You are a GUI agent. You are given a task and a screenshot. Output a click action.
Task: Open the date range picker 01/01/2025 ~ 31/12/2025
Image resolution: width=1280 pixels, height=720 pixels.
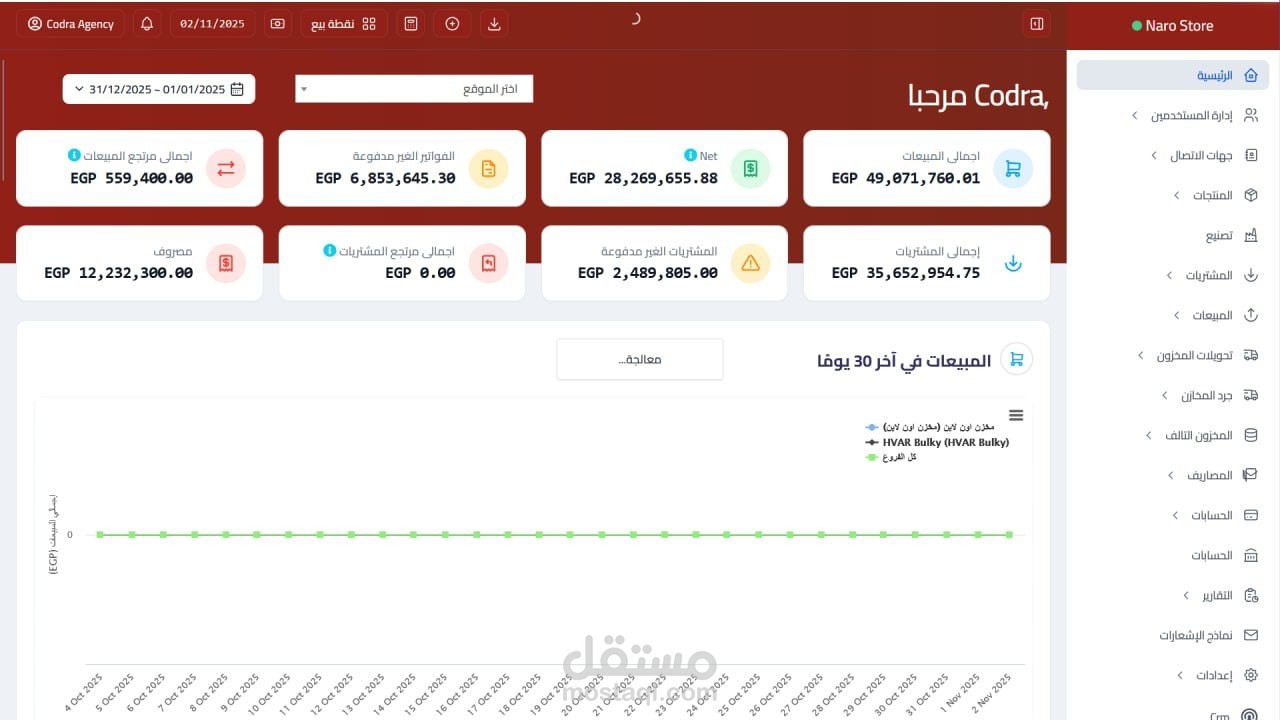tap(159, 89)
